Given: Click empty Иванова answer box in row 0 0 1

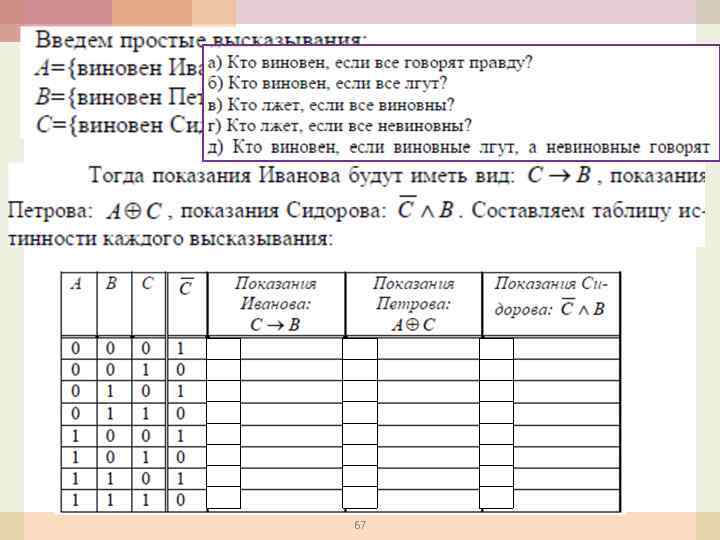Looking at the screenshot, I should [x=224, y=370].
